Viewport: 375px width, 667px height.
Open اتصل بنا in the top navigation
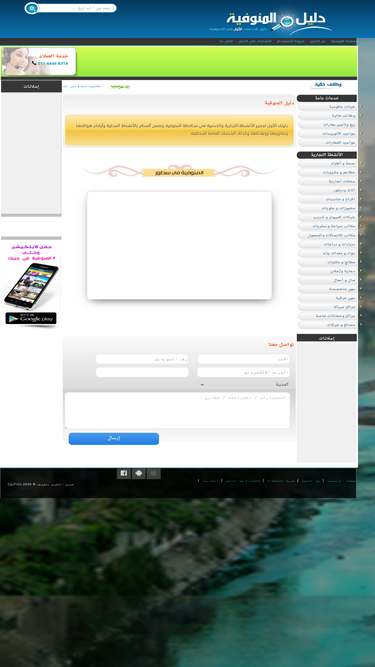point(226,41)
